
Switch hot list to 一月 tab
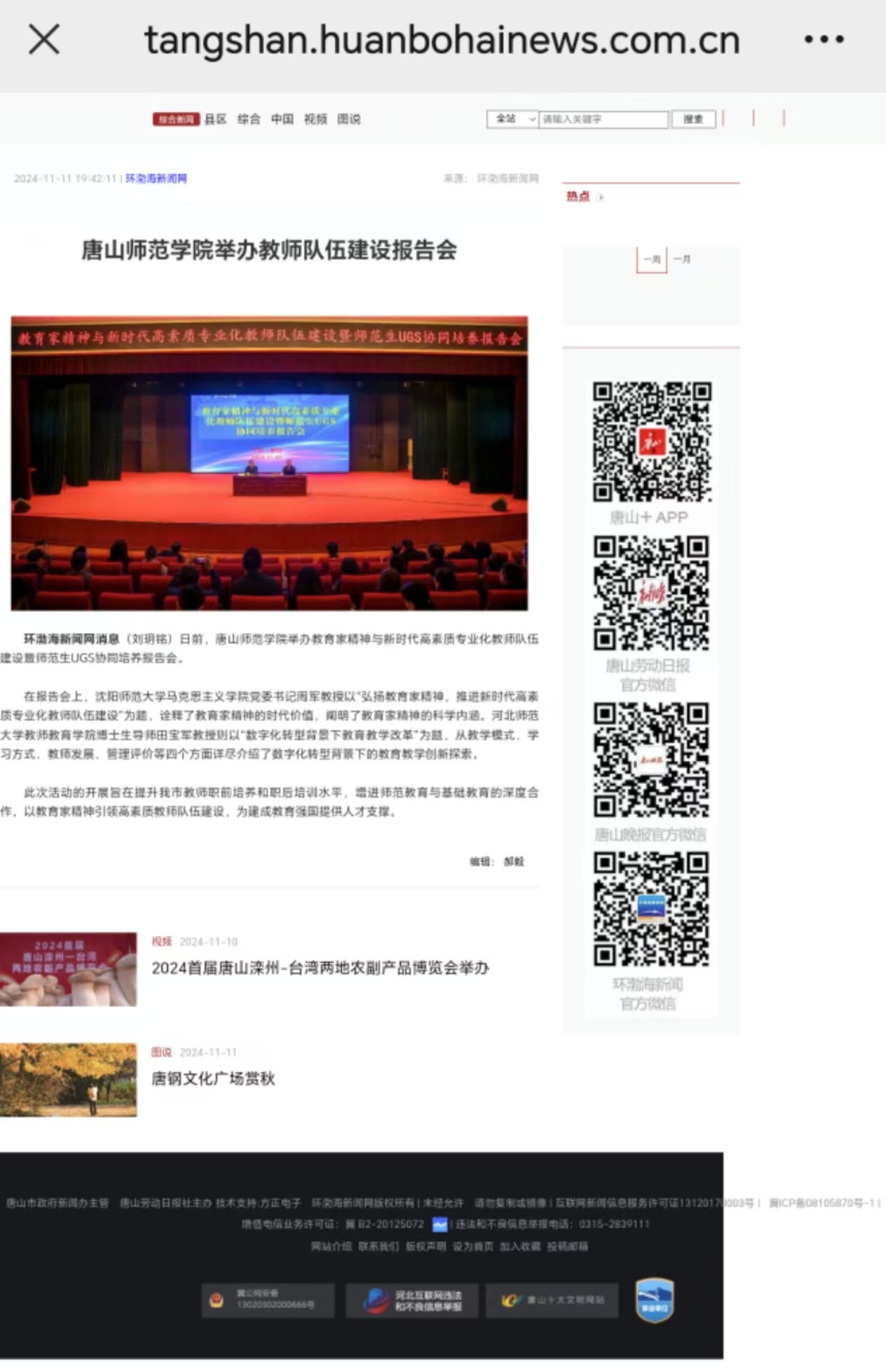(682, 259)
